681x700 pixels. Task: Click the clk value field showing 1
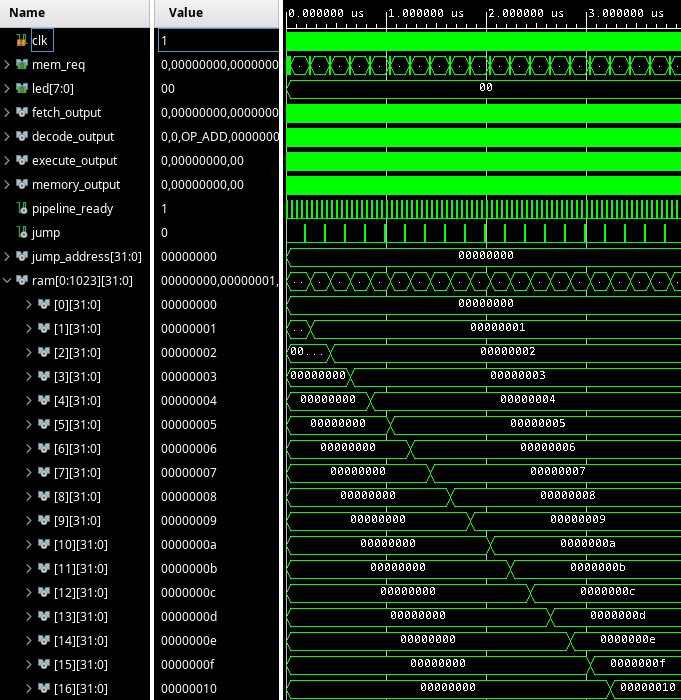point(218,40)
